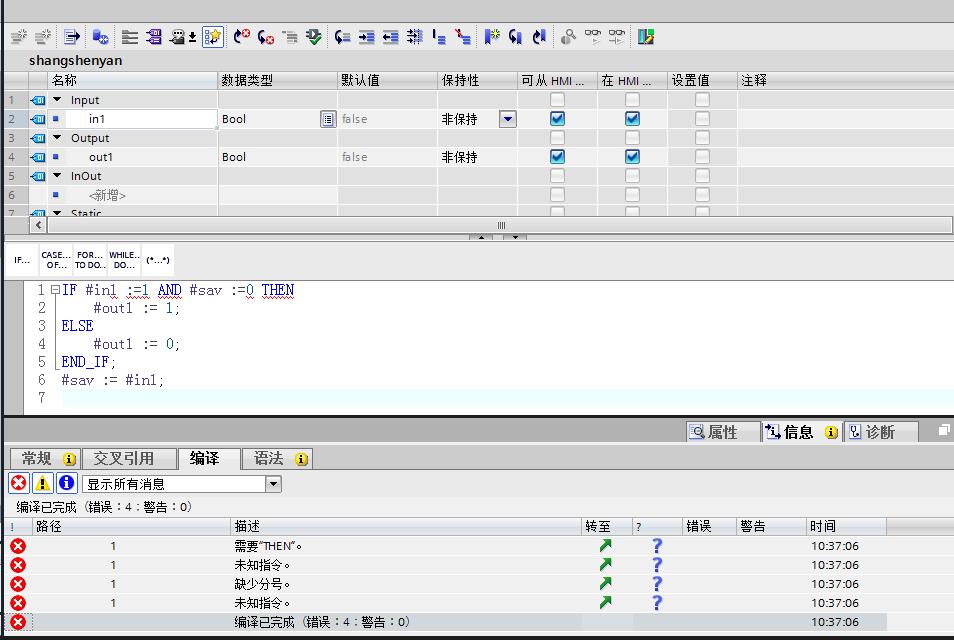The height and width of the screenshot is (640, 954).
Task: Click the float-window icon beside 诊断 tab
Action: (x=944, y=431)
